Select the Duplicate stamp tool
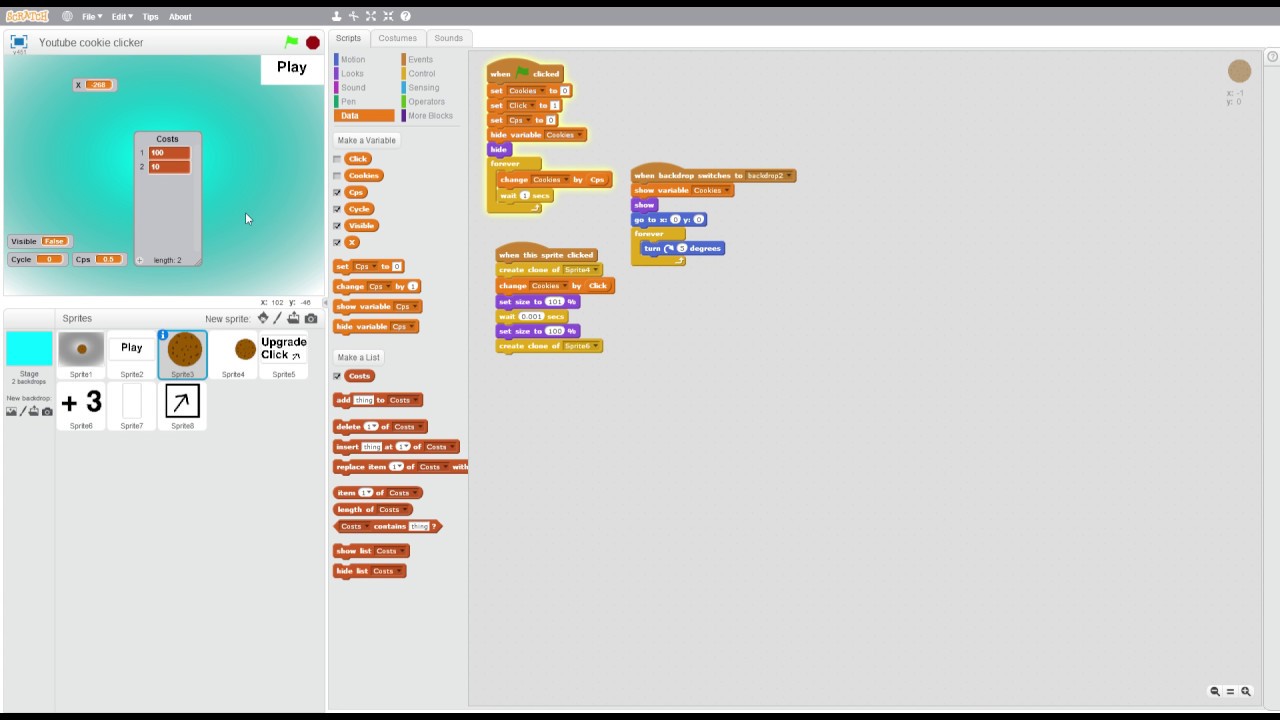The height and width of the screenshot is (720, 1280). 337,16
